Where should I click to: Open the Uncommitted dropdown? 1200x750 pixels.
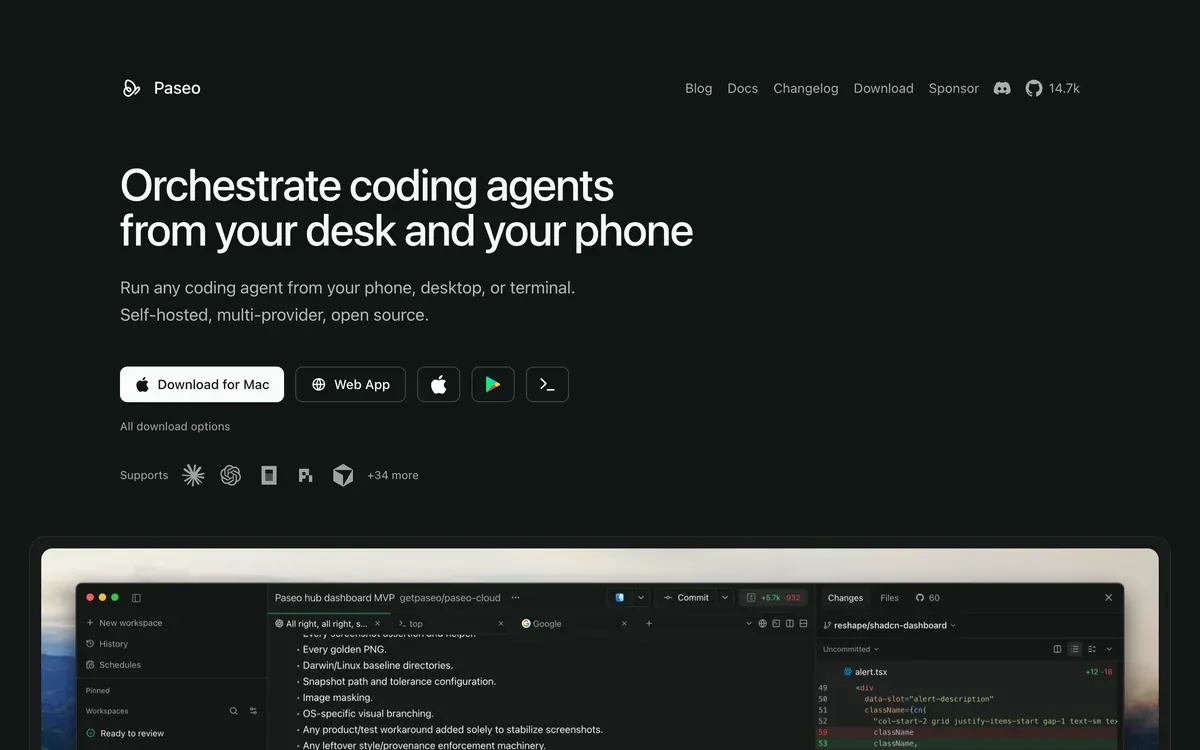[851, 649]
